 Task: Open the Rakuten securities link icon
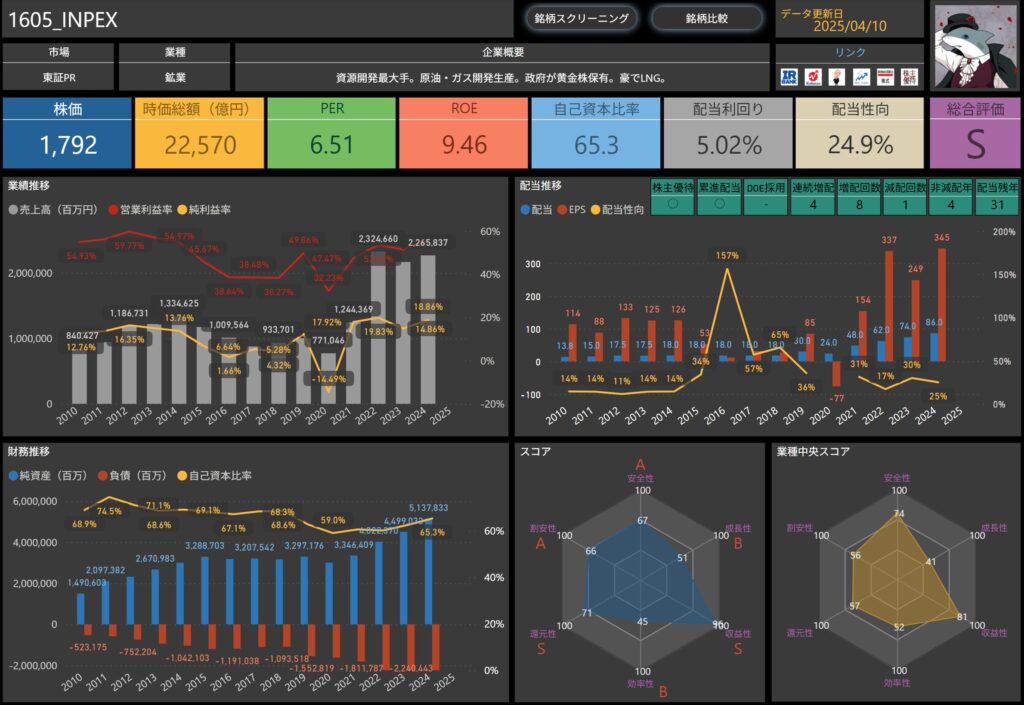pos(813,77)
